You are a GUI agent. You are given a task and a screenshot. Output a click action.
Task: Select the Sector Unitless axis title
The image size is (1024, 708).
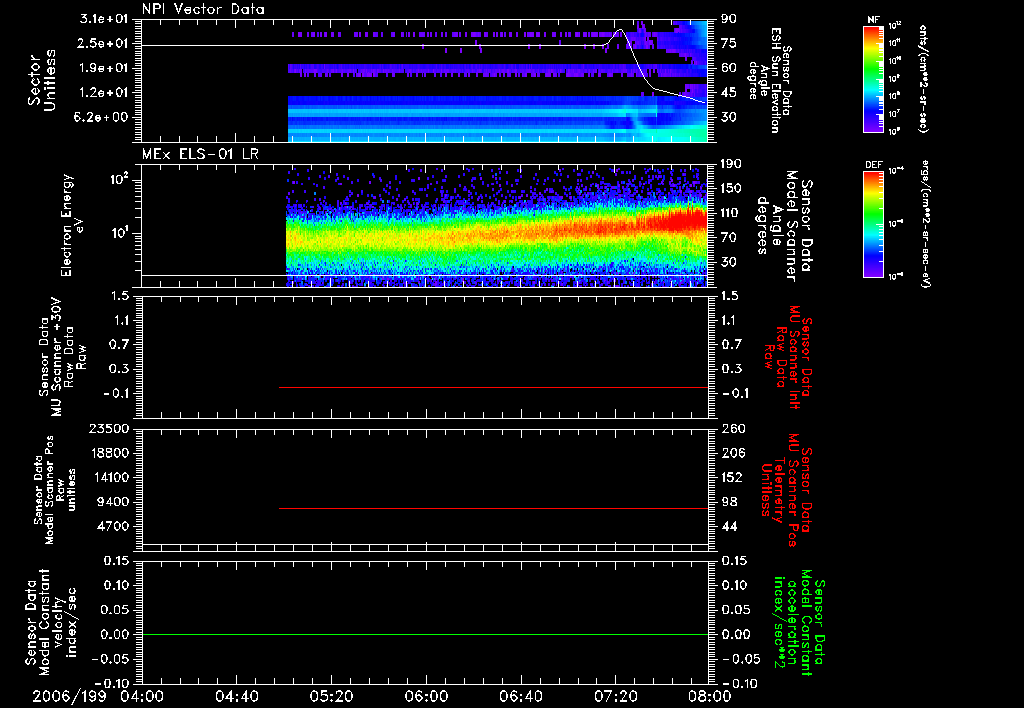click(41, 80)
